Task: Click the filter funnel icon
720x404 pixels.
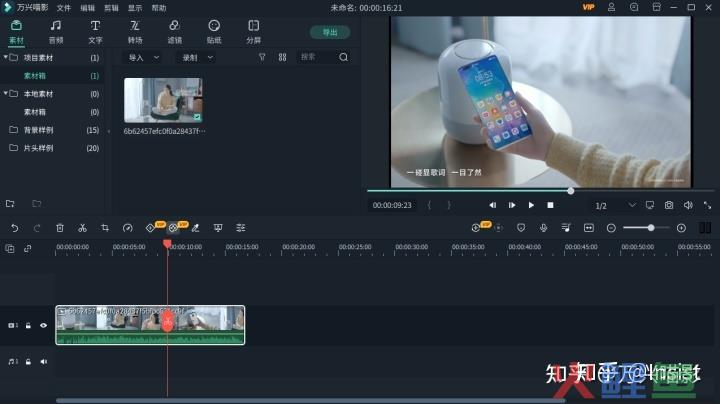Action: point(262,57)
